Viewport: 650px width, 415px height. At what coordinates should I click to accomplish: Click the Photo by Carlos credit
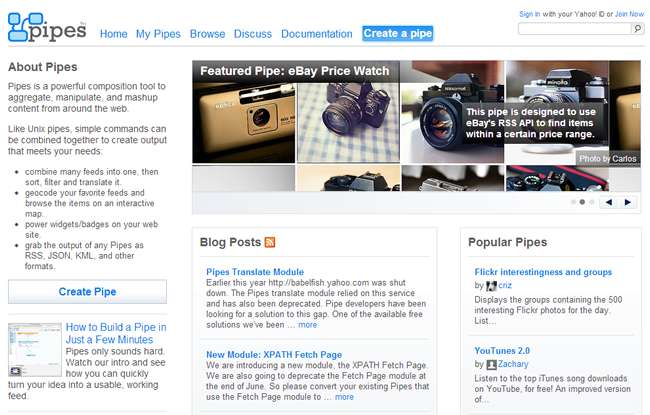608,159
